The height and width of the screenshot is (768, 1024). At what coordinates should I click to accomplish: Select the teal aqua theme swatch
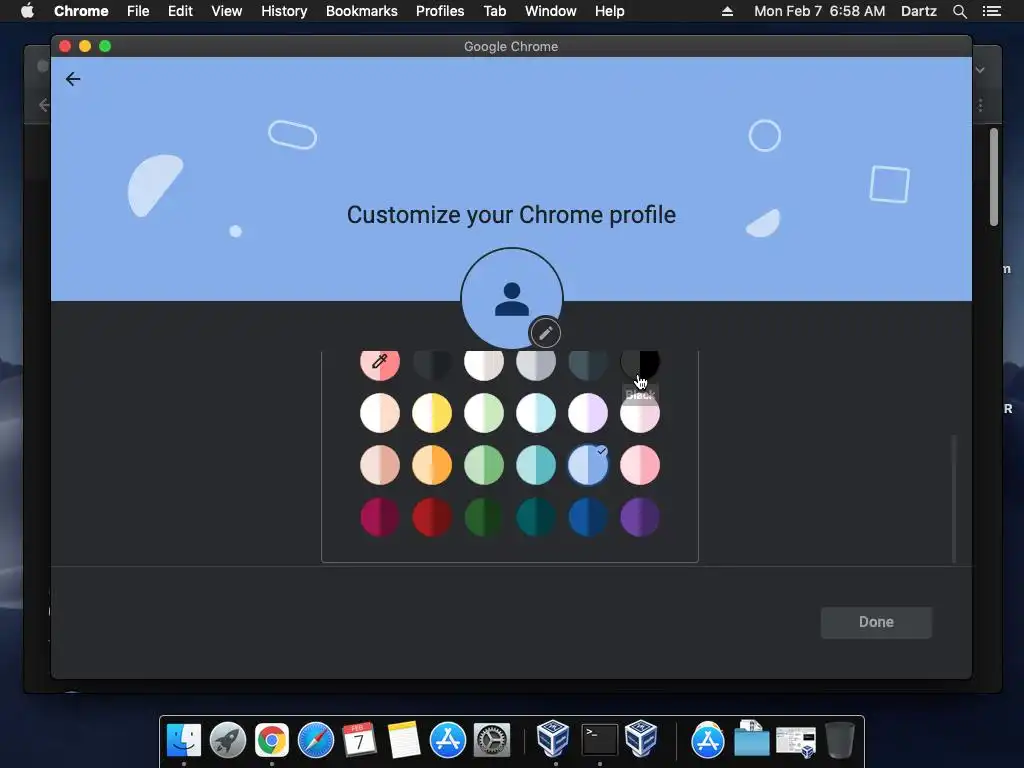click(536, 465)
